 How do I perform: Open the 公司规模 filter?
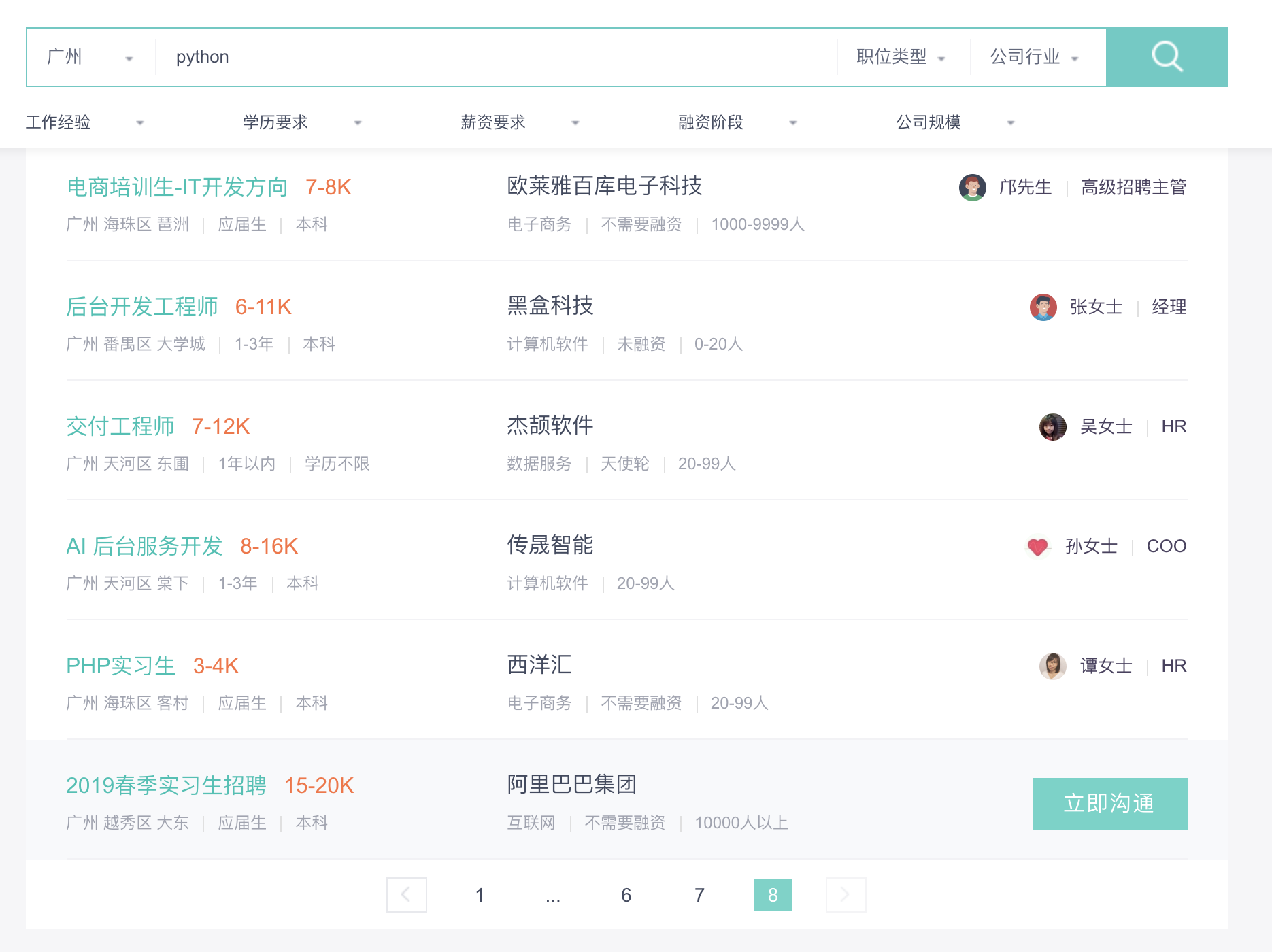(x=956, y=122)
